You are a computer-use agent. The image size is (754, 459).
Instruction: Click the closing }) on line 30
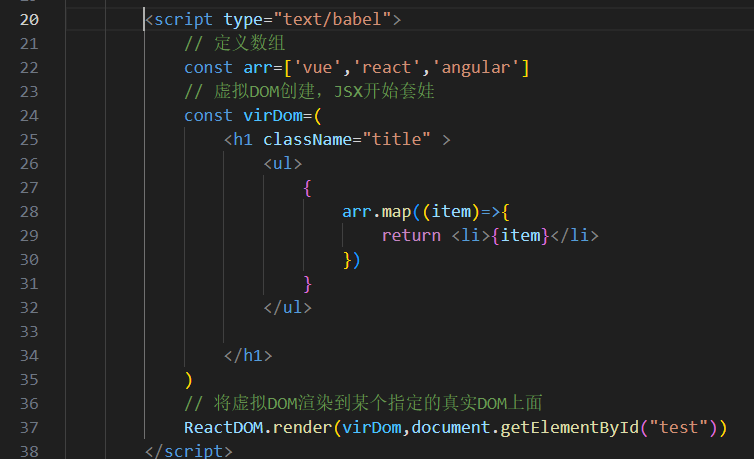click(352, 260)
